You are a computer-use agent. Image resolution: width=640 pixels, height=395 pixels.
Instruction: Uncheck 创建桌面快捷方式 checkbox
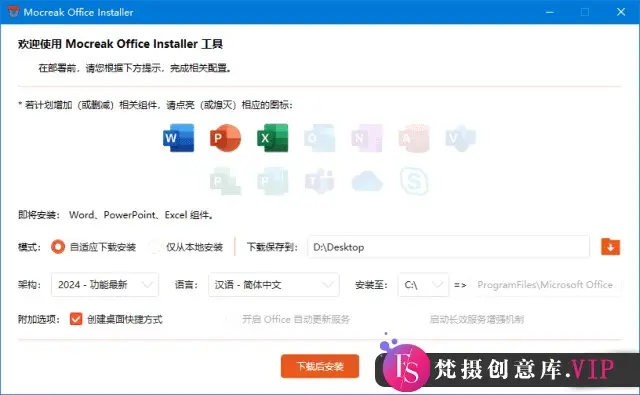click(76, 319)
